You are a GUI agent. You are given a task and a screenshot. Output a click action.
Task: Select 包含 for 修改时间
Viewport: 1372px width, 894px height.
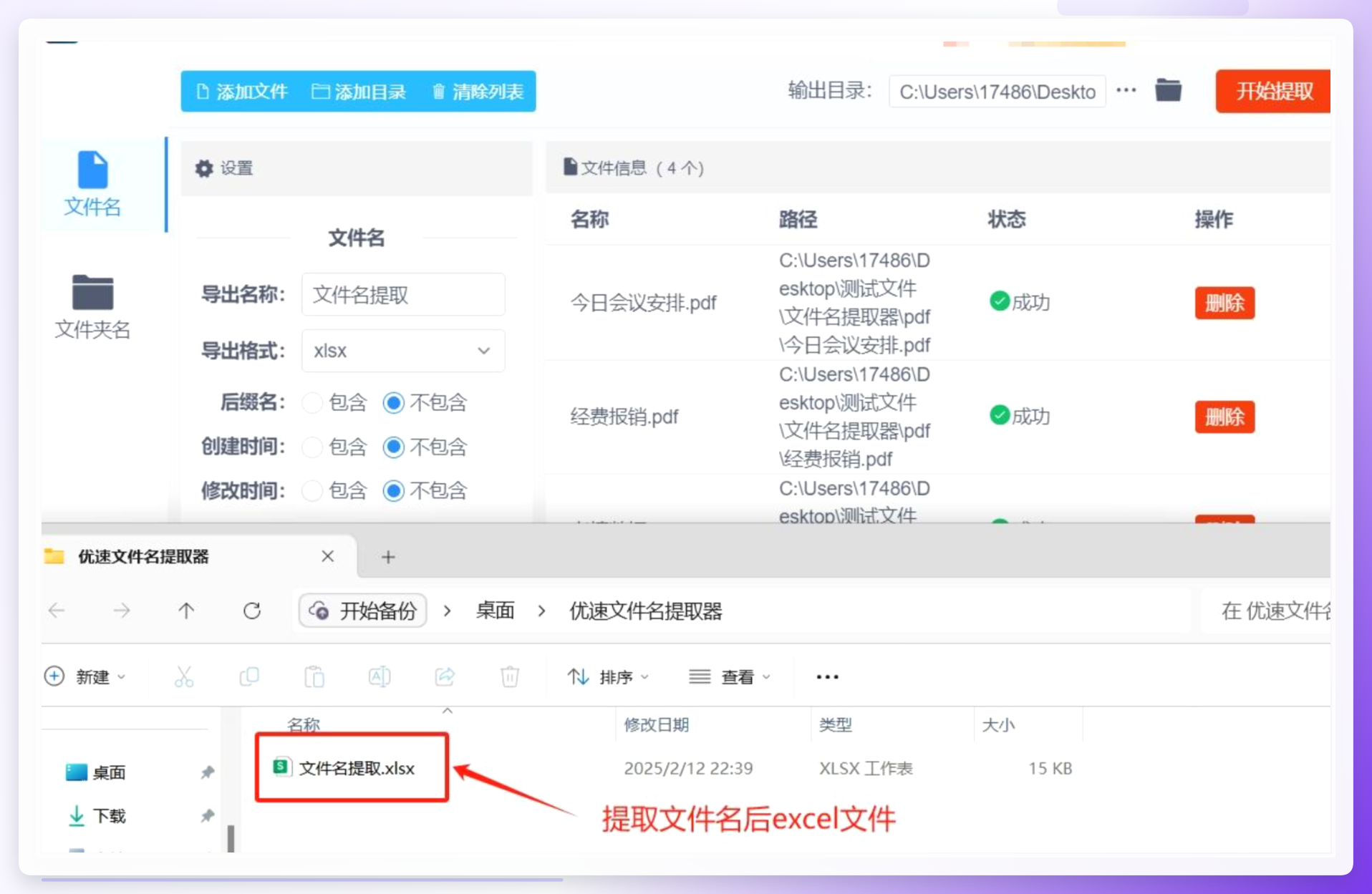pyautogui.click(x=312, y=491)
